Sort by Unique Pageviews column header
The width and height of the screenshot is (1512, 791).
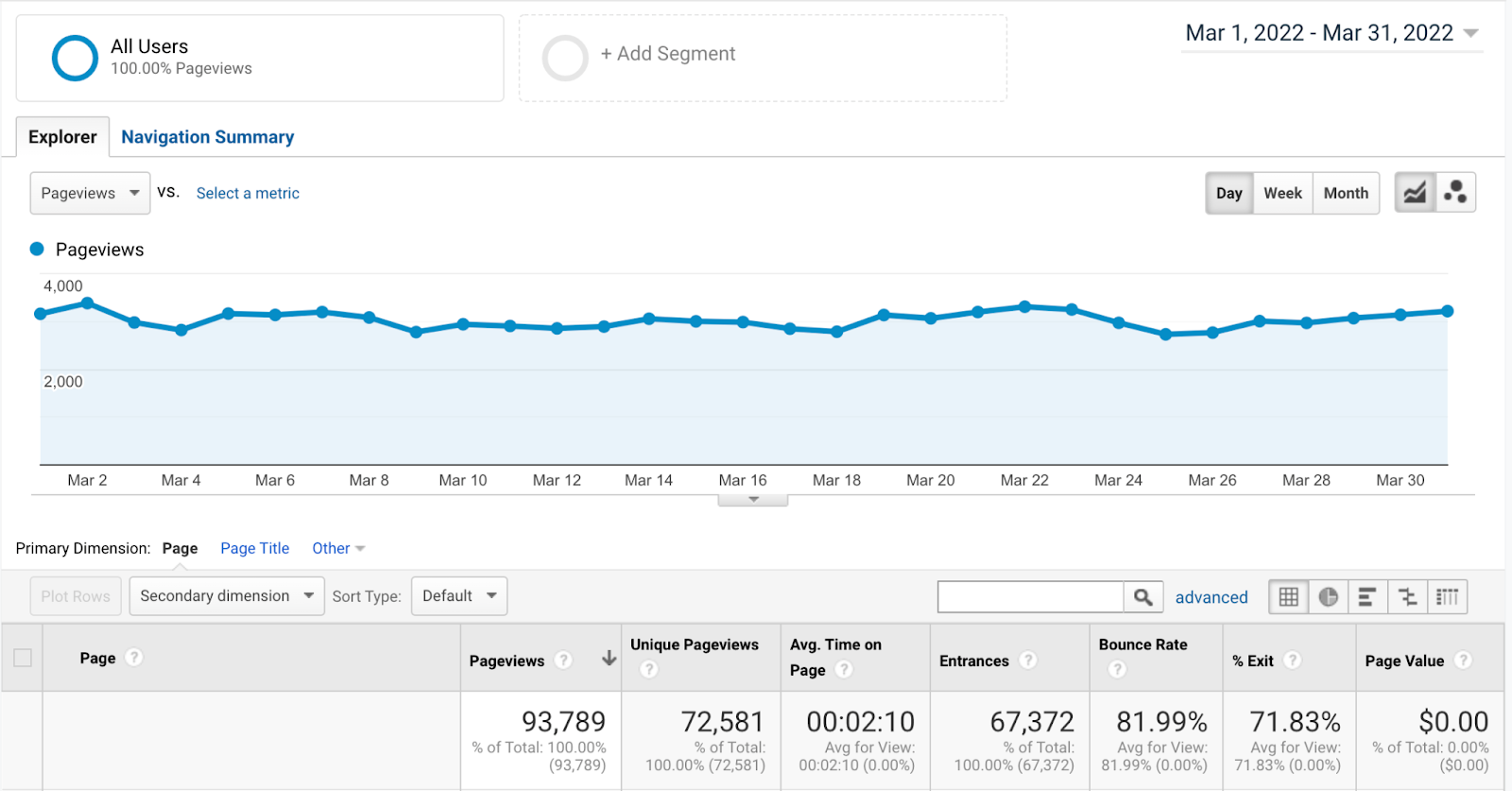point(695,645)
